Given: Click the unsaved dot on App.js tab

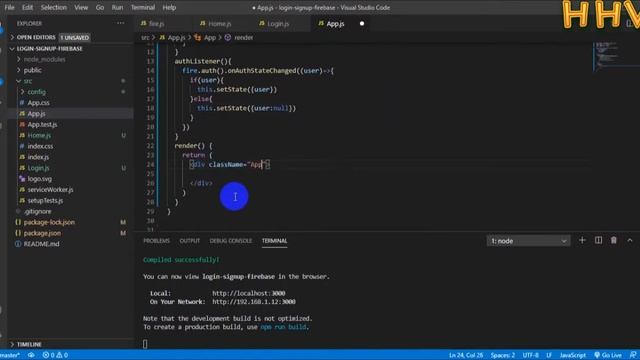Looking at the screenshot, I should click(362, 24).
